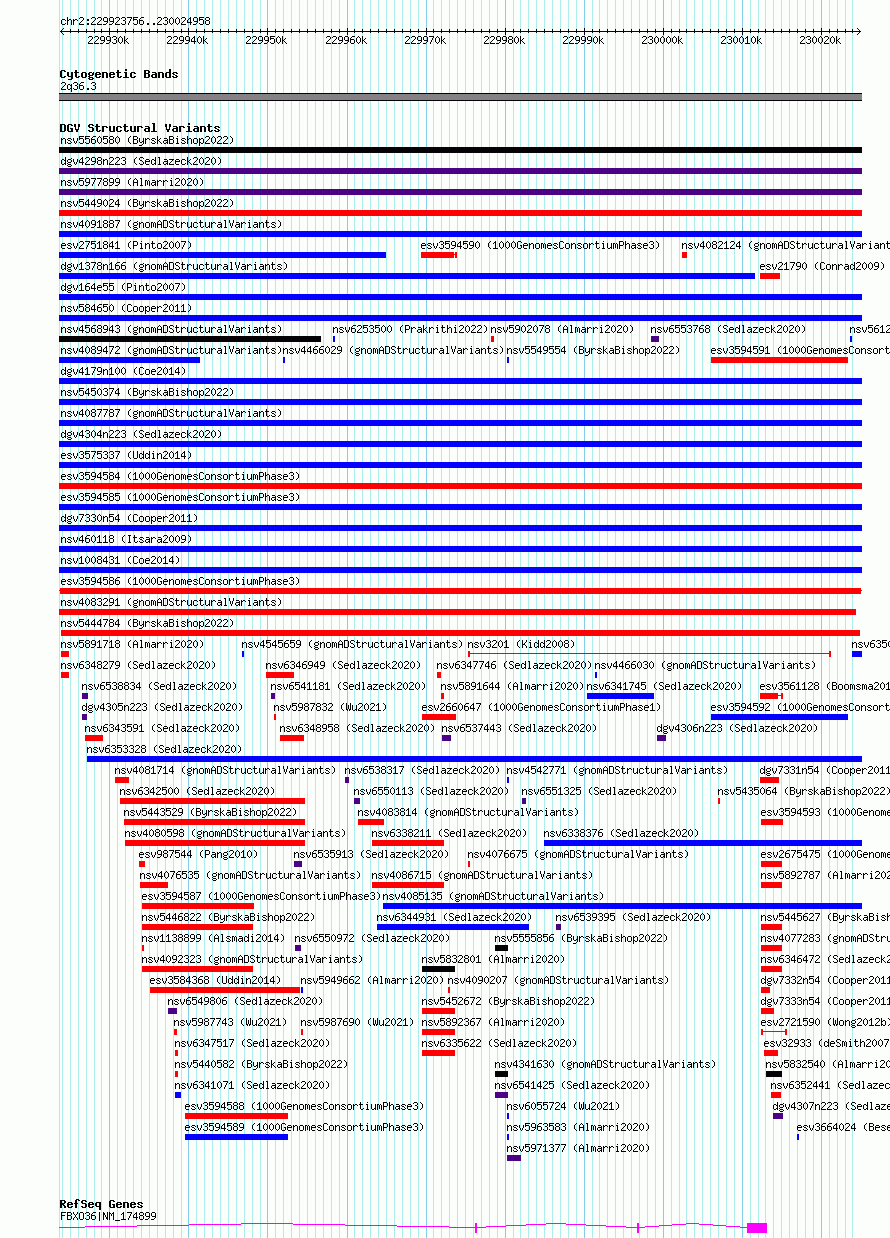Click the red bar under esv3594584

tap(460, 486)
